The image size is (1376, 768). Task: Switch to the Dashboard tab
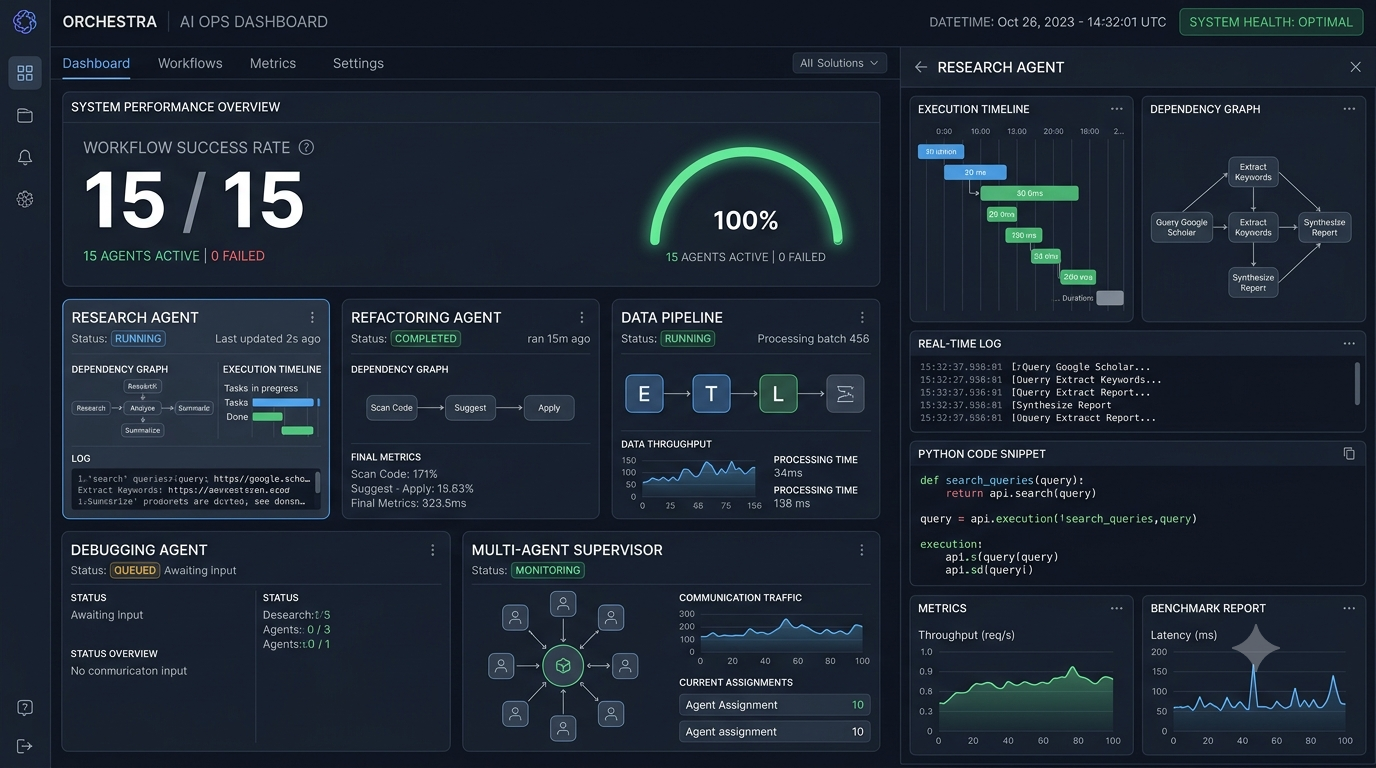pyautogui.click(x=96, y=63)
